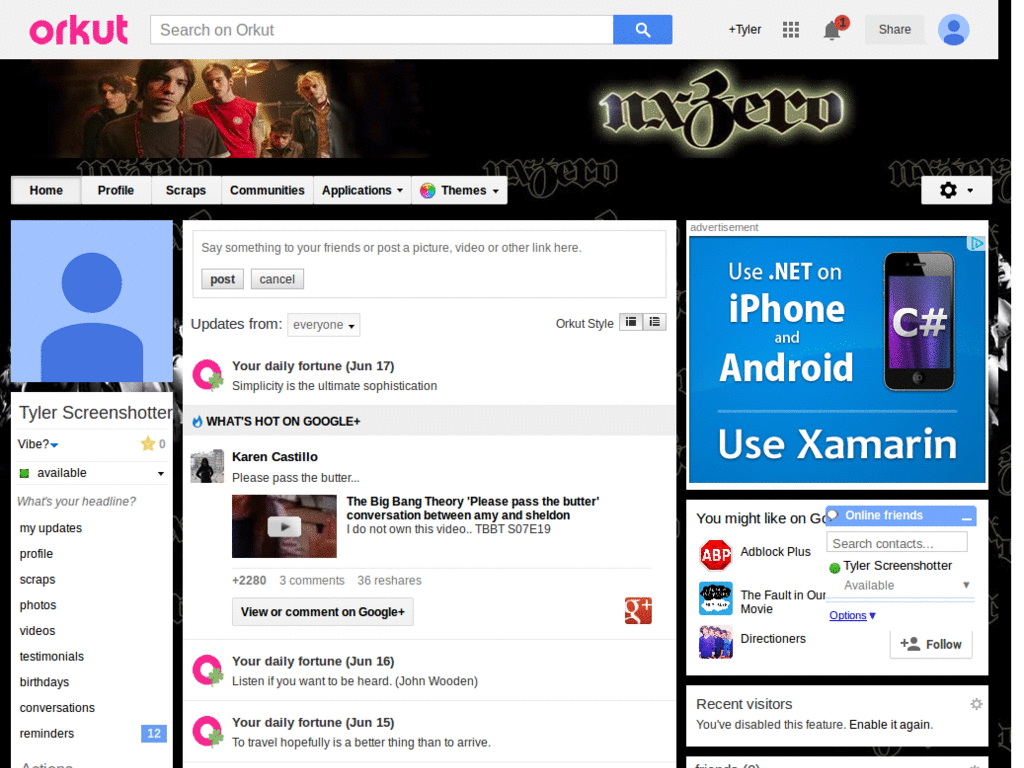1024x768 pixels.
Task: Go to the Scraps tab
Action: click(x=185, y=191)
